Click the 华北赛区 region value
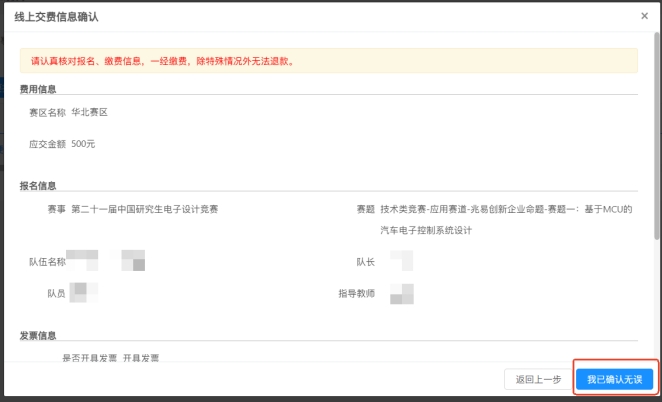Image resolution: width=662 pixels, height=402 pixels. 89,112
